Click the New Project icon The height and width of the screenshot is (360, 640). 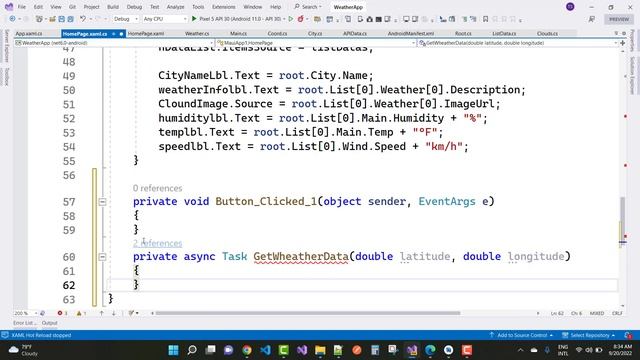point(39,19)
